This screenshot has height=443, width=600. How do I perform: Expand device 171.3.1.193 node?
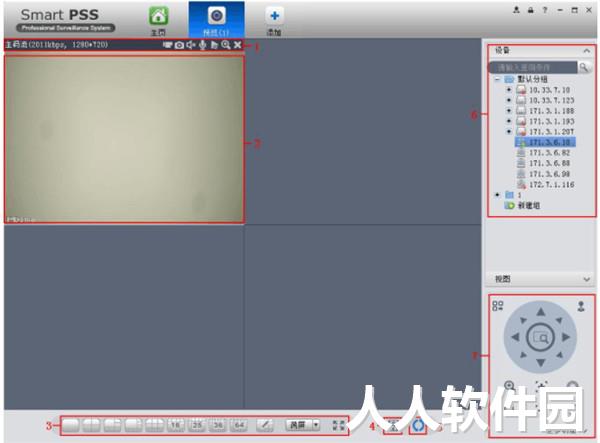(x=509, y=121)
